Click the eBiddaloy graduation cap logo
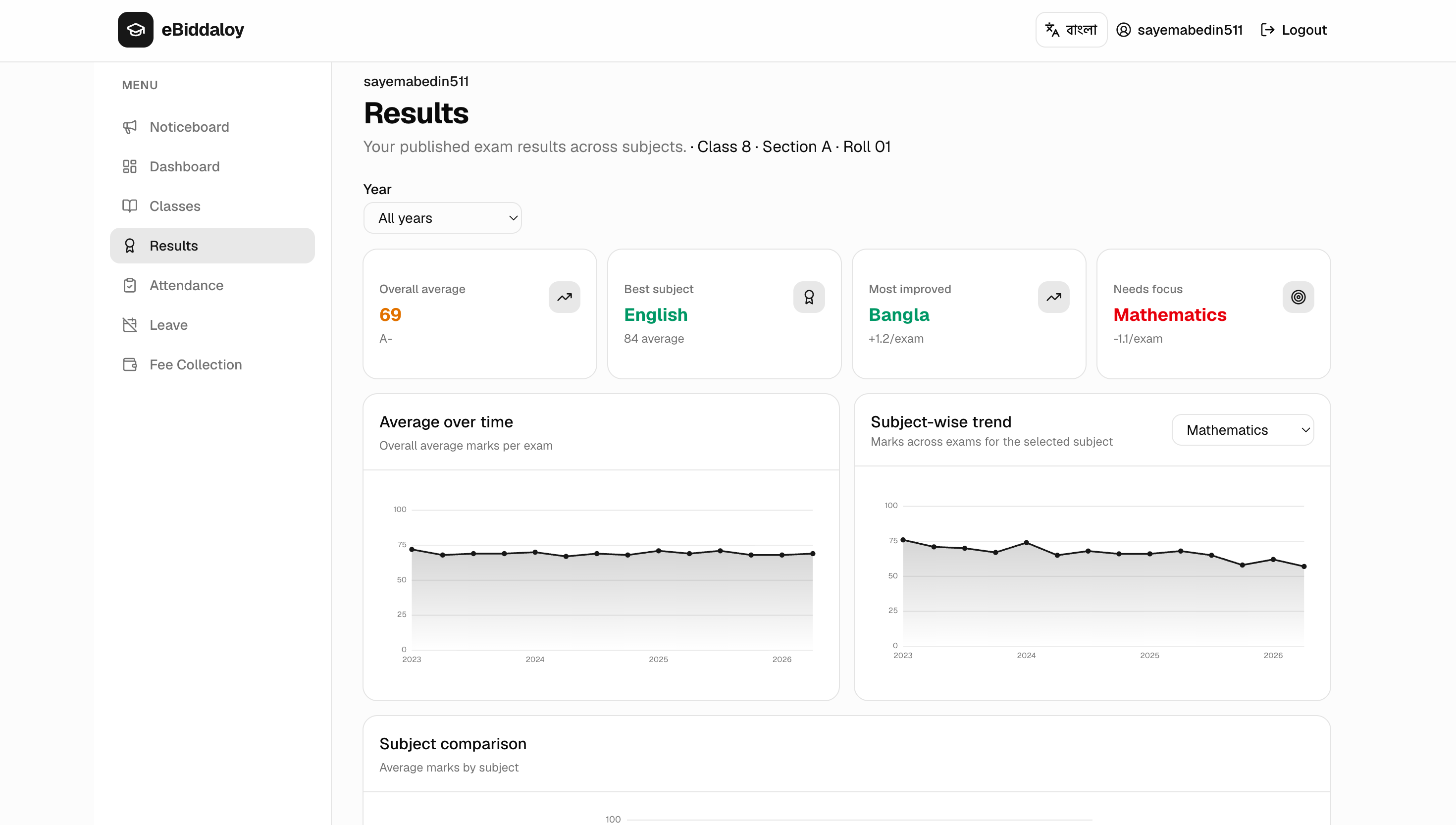The width and height of the screenshot is (1456, 825). tap(135, 30)
